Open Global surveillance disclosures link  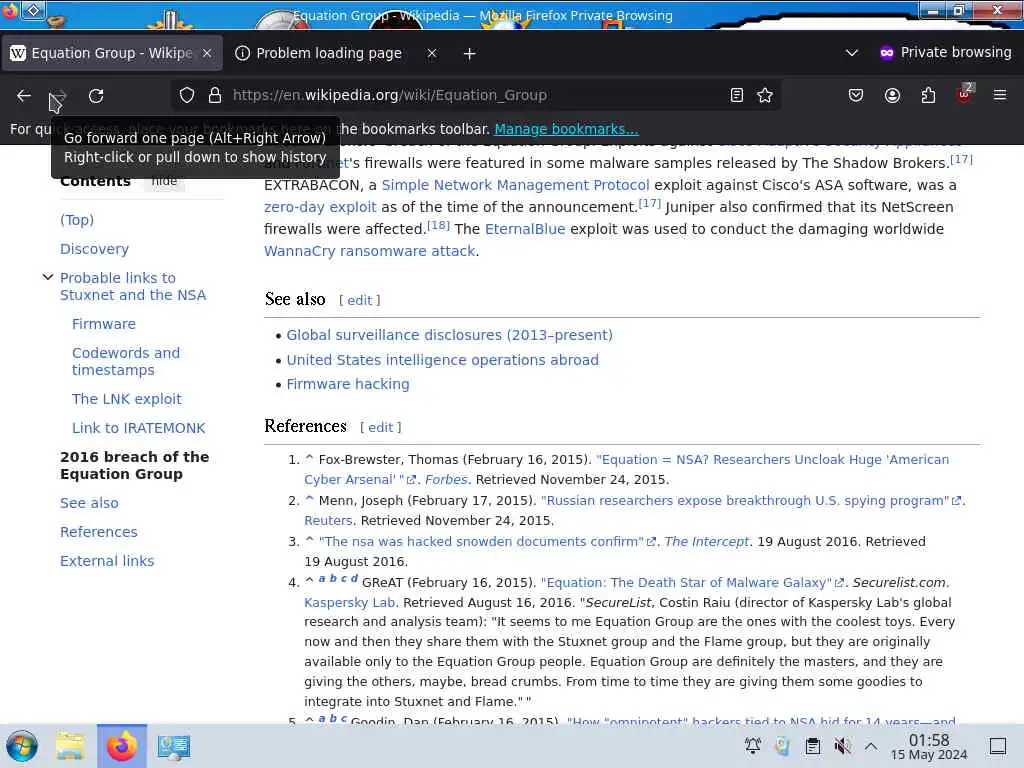tap(449, 335)
